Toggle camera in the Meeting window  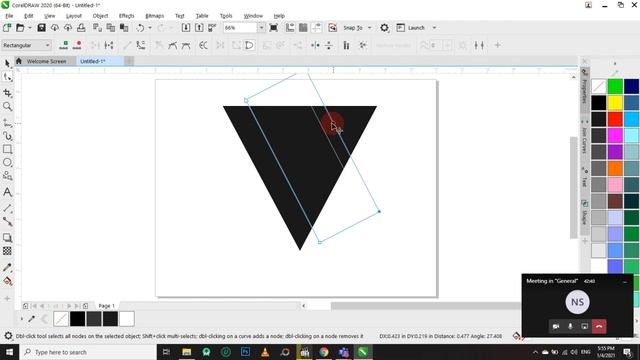coord(556,327)
